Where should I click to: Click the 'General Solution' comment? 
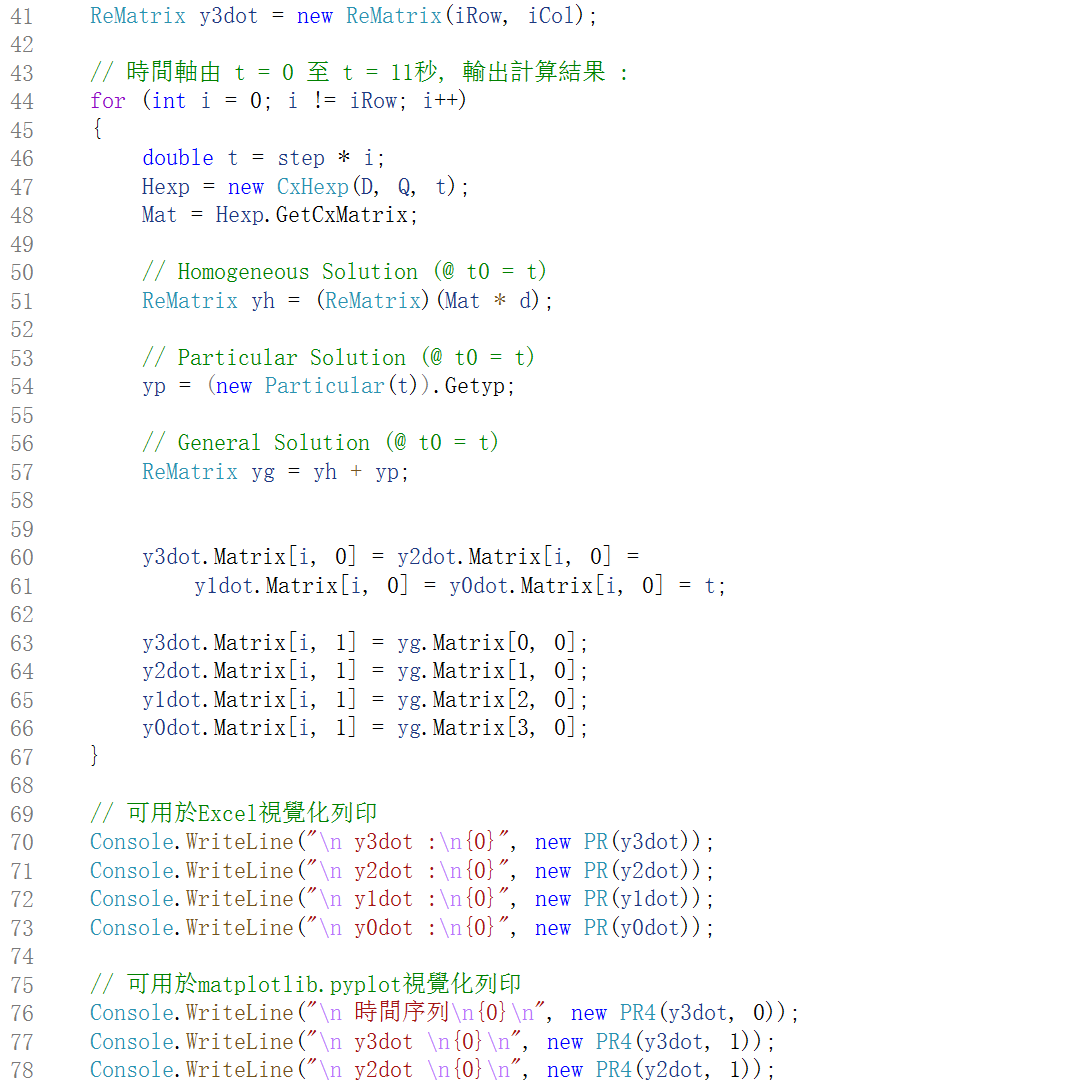tap(320, 442)
